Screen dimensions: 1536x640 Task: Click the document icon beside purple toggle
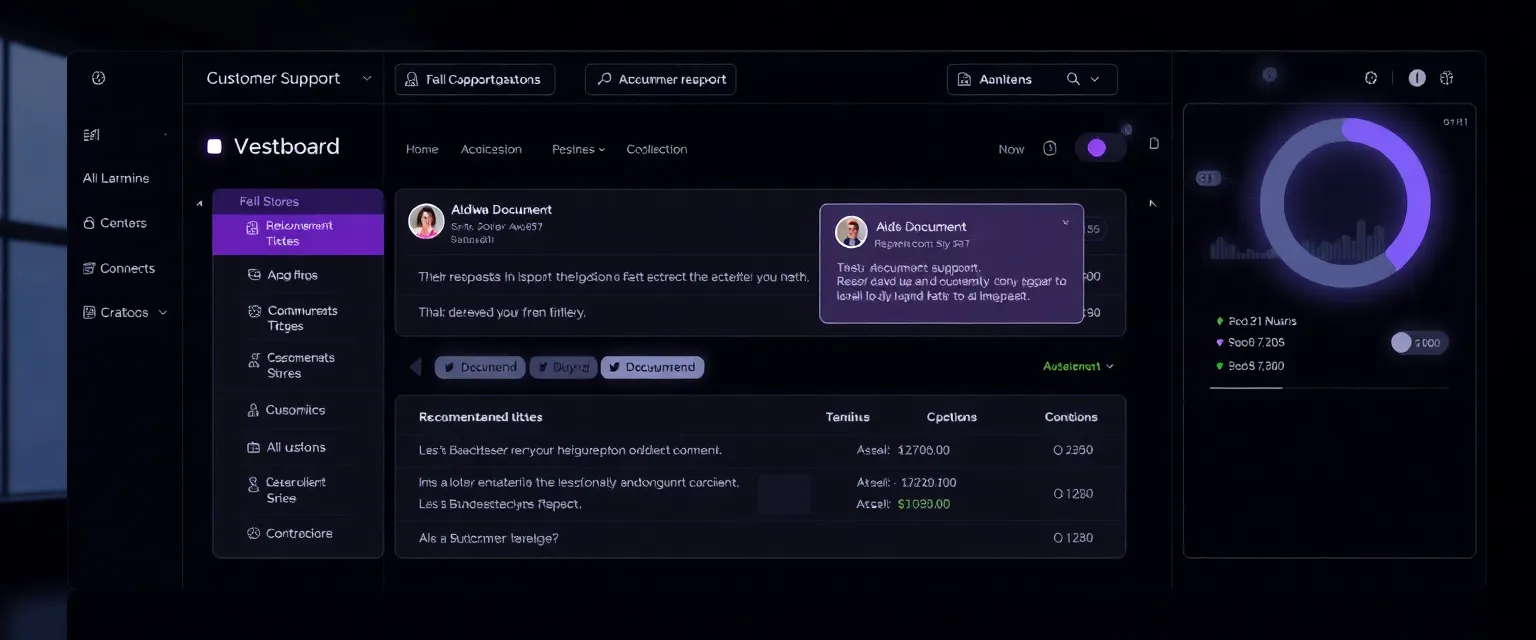(x=1154, y=144)
